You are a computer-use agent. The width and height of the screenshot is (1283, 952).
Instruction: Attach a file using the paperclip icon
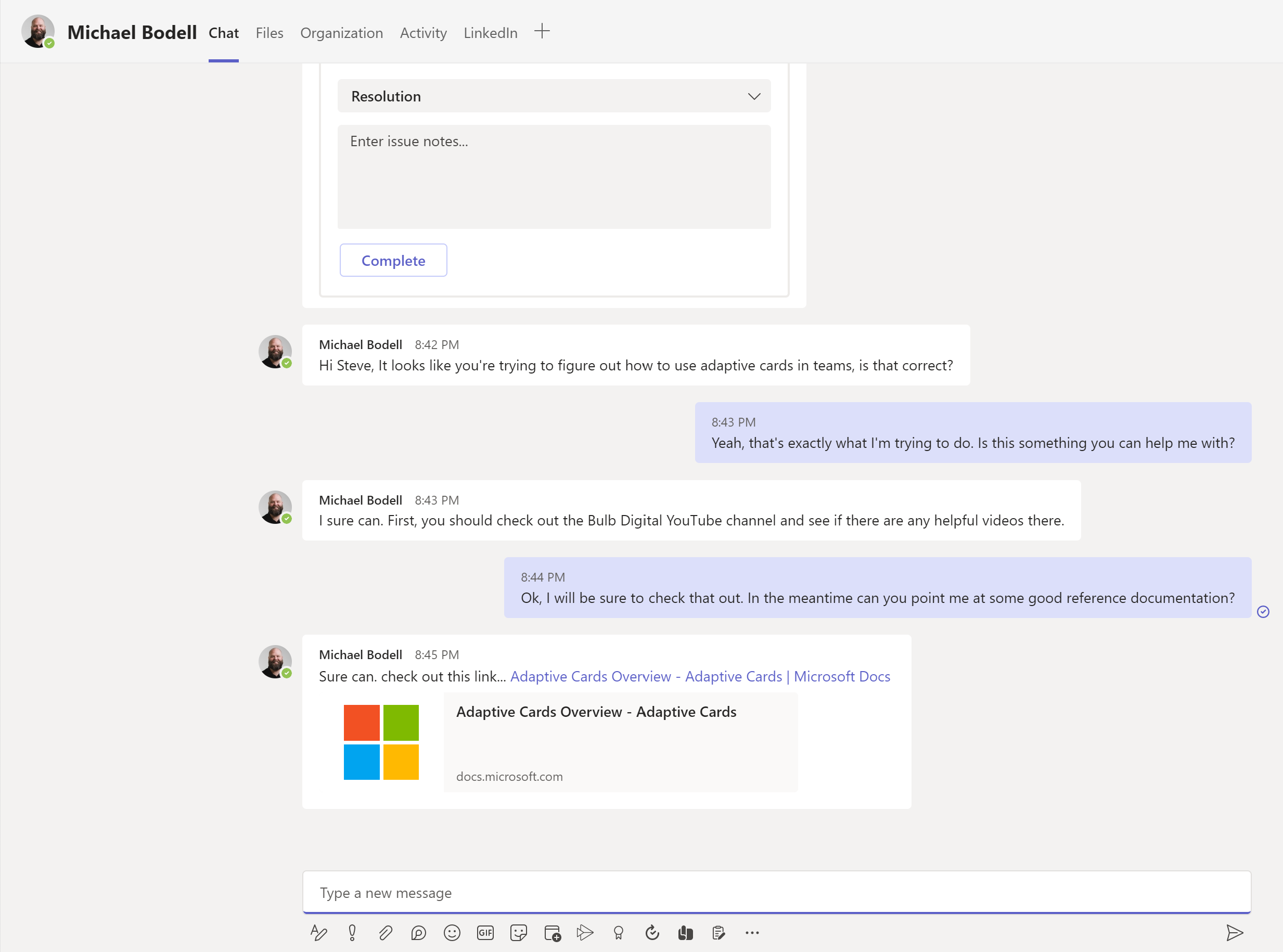(x=385, y=932)
